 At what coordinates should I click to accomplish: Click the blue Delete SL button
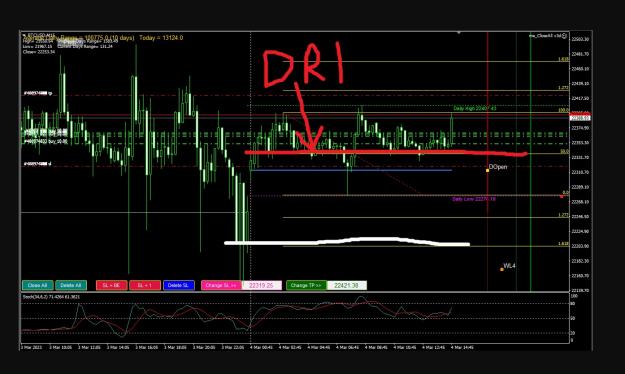point(179,285)
